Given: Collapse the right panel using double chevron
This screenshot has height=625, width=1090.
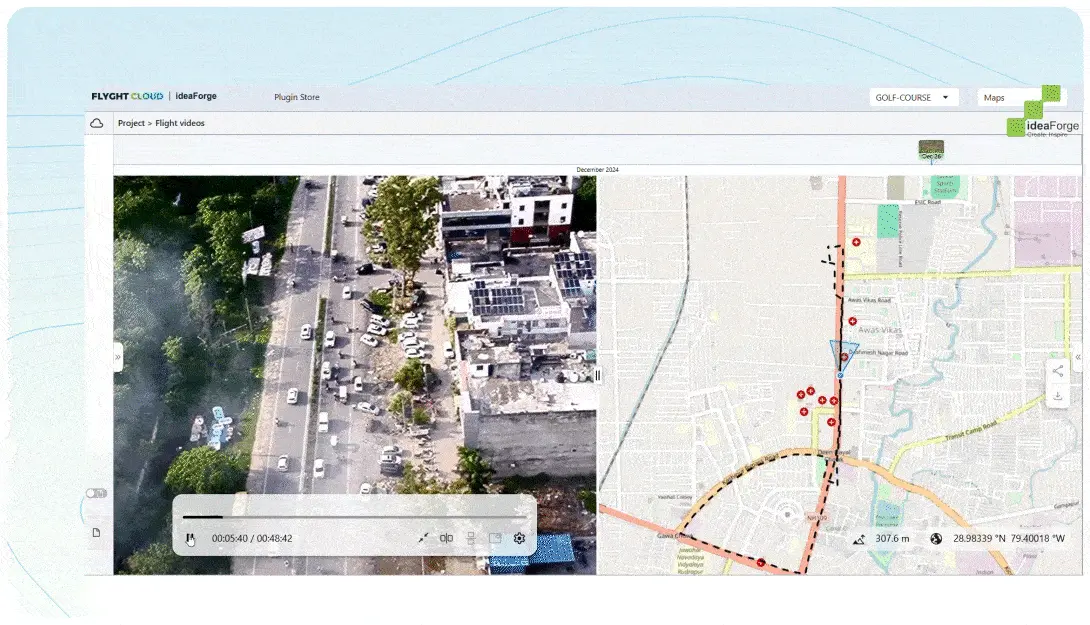Looking at the screenshot, I should 1078,357.
